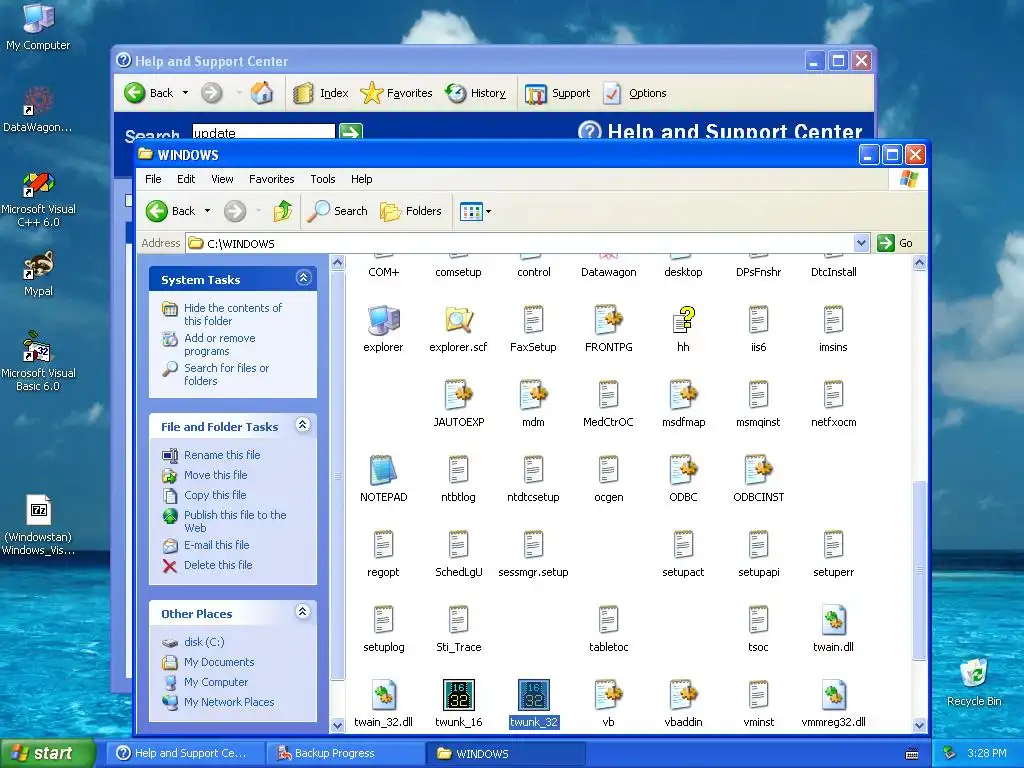Select the Recycle Bin desktop icon
1024x768 pixels.
coord(974,682)
